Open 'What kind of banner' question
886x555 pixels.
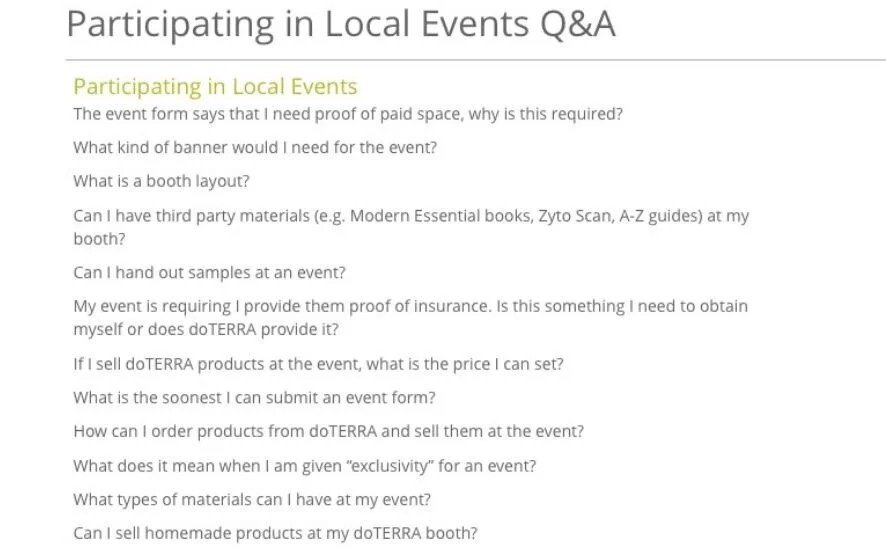(x=255, y=148)
